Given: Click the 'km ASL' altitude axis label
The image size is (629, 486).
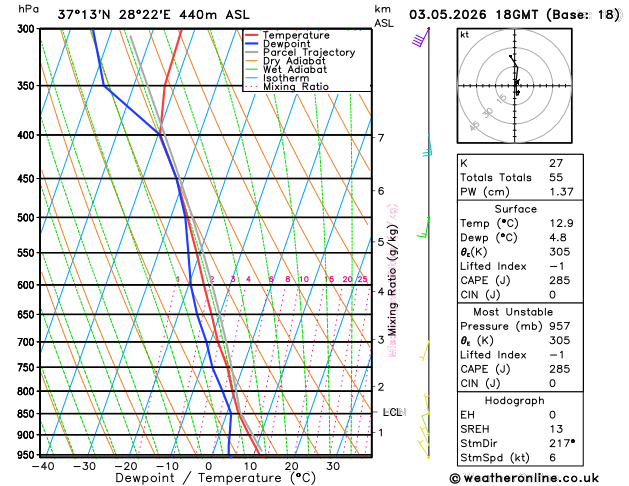Looking at the screenshot, I should pos(384,16).
